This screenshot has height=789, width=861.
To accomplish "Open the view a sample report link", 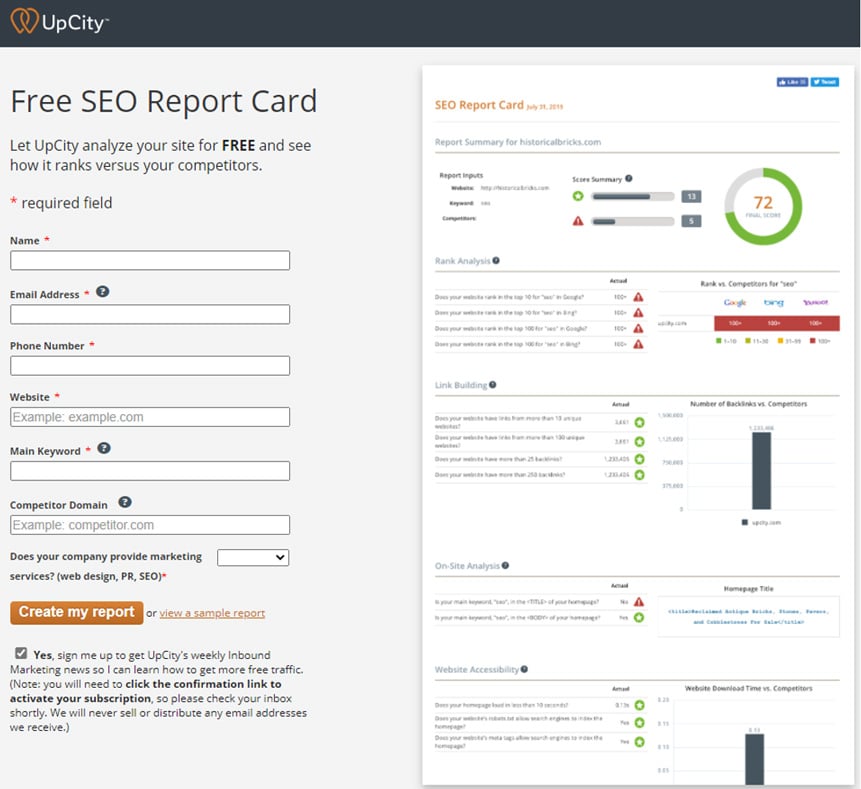I will pos(212,613).
